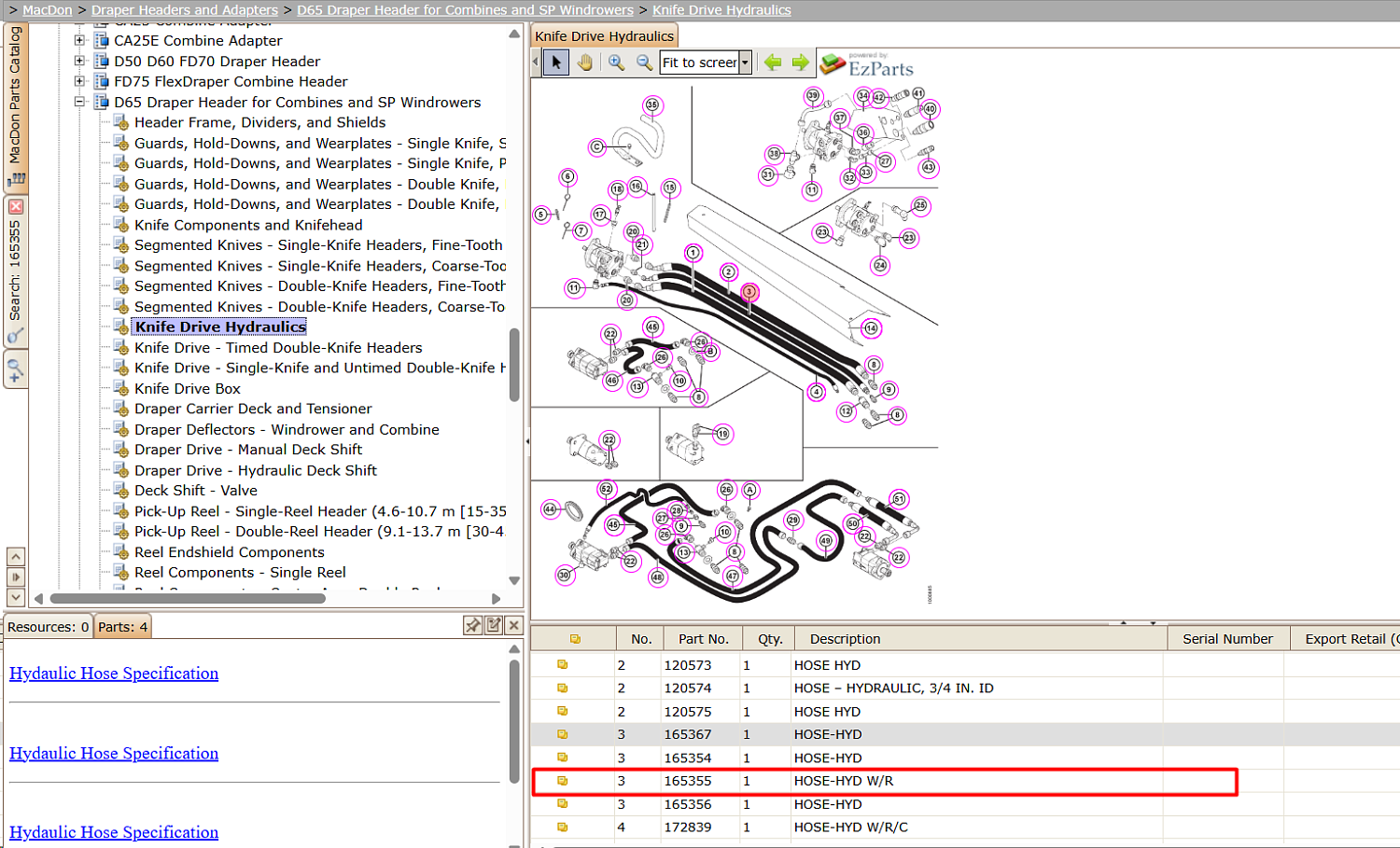Activate the hand pan tool
1400x848 pixels.
(x=585, y=63)
